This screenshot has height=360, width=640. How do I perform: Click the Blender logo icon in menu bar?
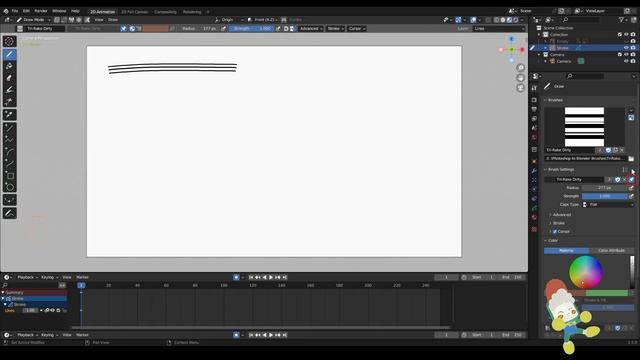6,11
